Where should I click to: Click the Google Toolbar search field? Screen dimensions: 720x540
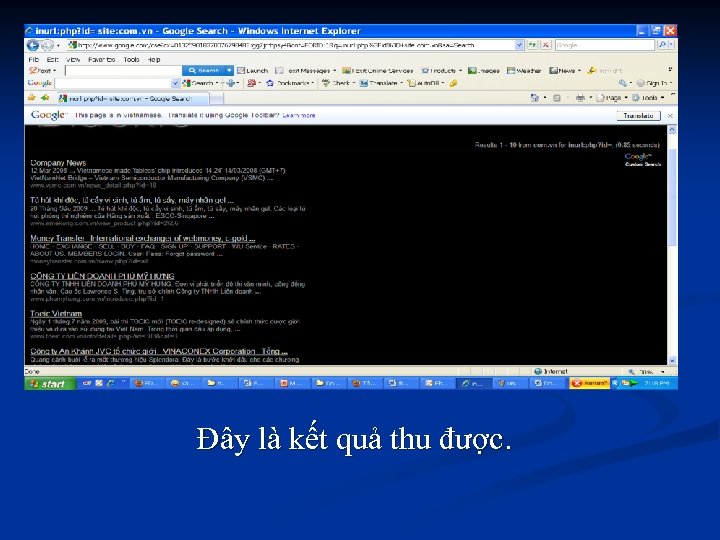pyautogui.click(x=113, y=84)
